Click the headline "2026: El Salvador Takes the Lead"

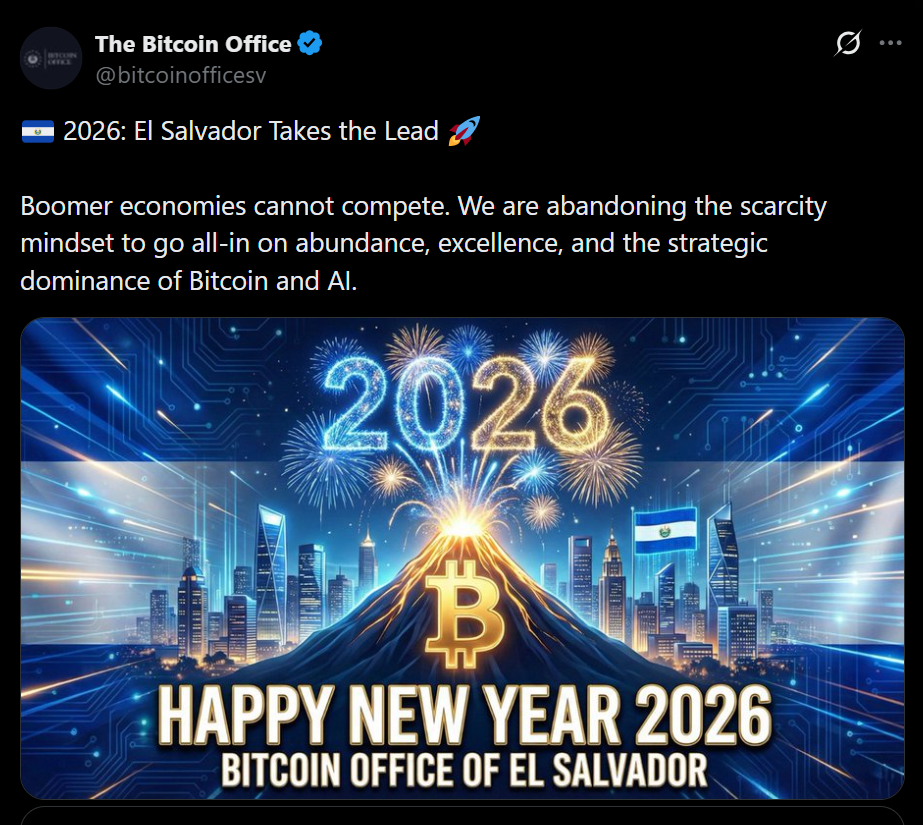pos(250,131)
